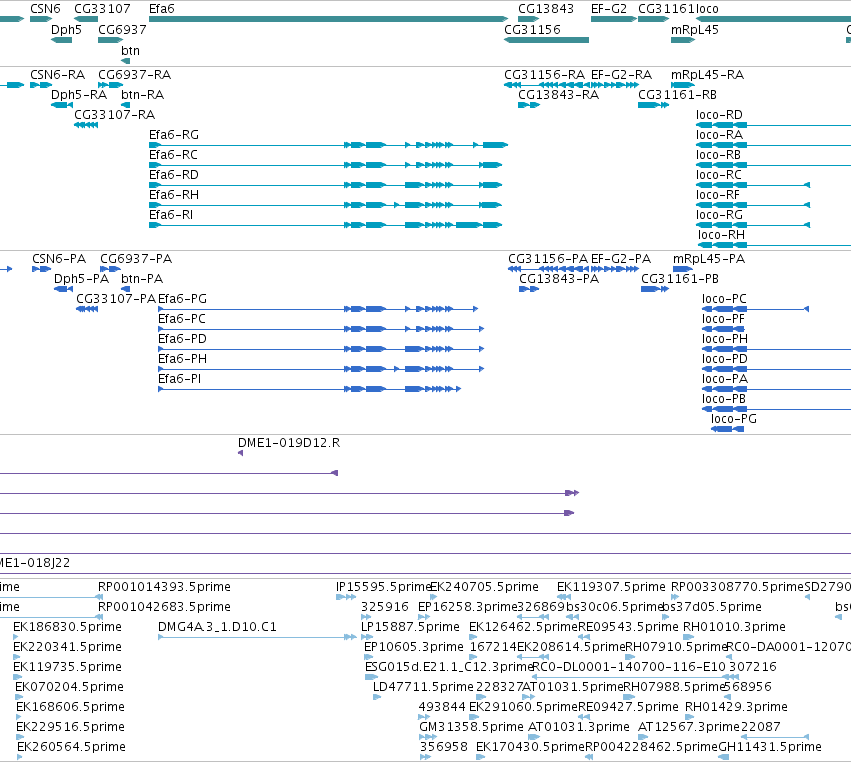Click the CG6937-RA transcript label

135,74
